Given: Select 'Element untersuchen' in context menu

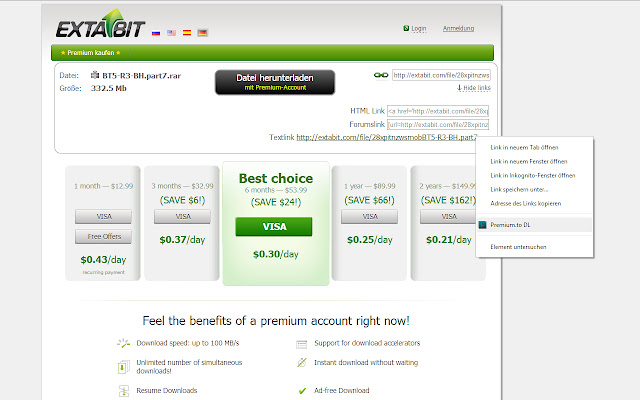Looking at the screenshot, I should click(518, 247).
